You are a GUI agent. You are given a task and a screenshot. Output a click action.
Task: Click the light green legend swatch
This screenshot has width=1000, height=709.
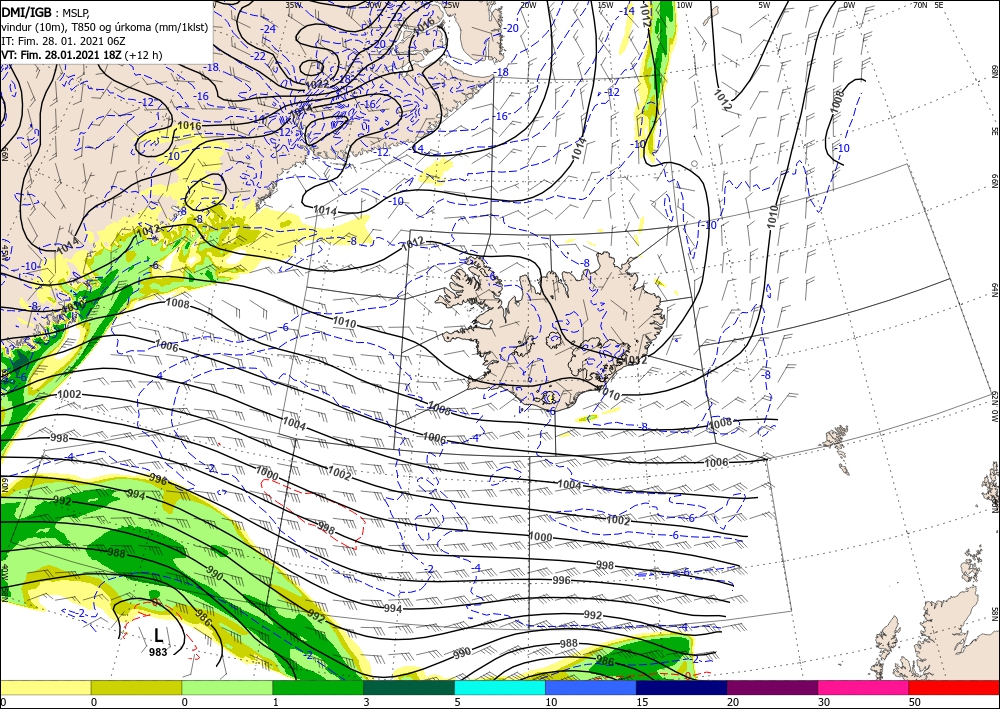[227, 687]
